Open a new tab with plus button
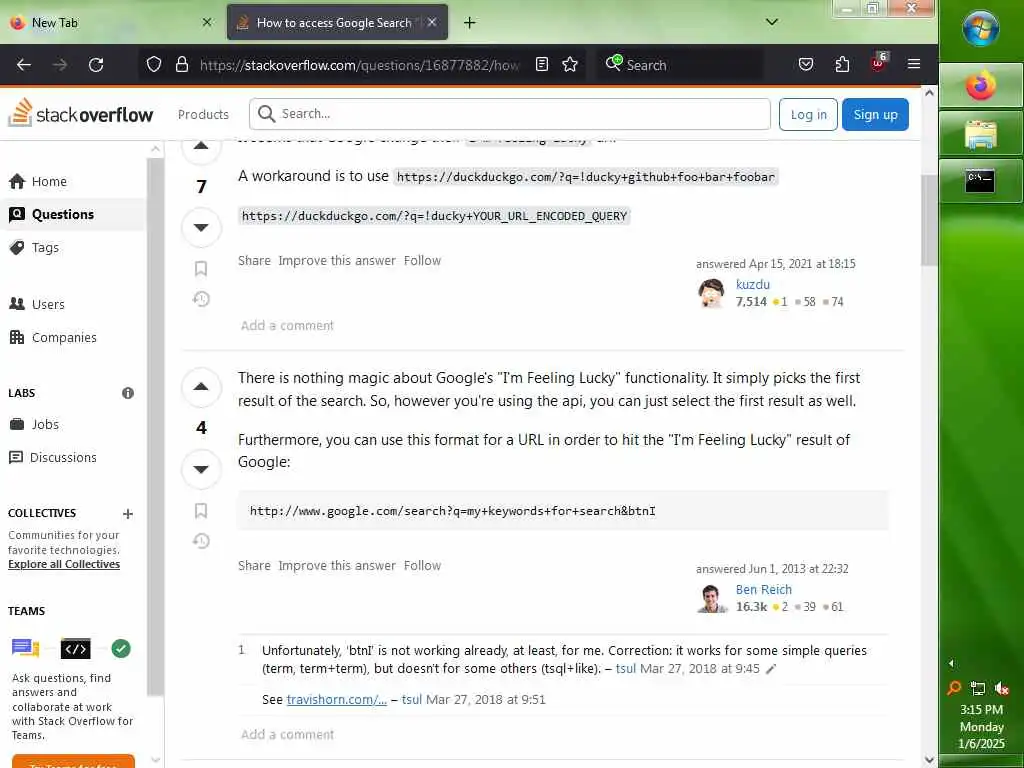1024x768 pixels. point(470,22)
